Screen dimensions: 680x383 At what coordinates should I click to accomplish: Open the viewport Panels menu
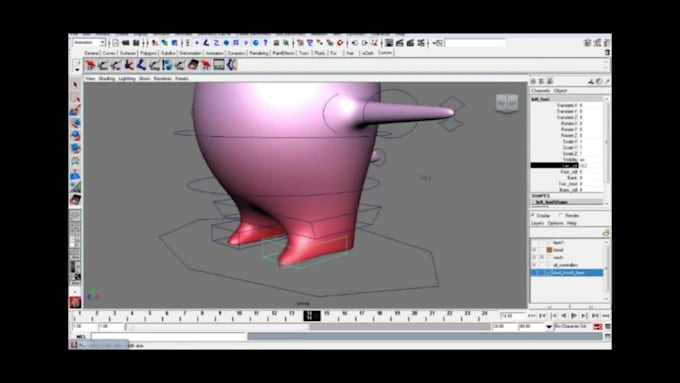[x=182, y=79]
